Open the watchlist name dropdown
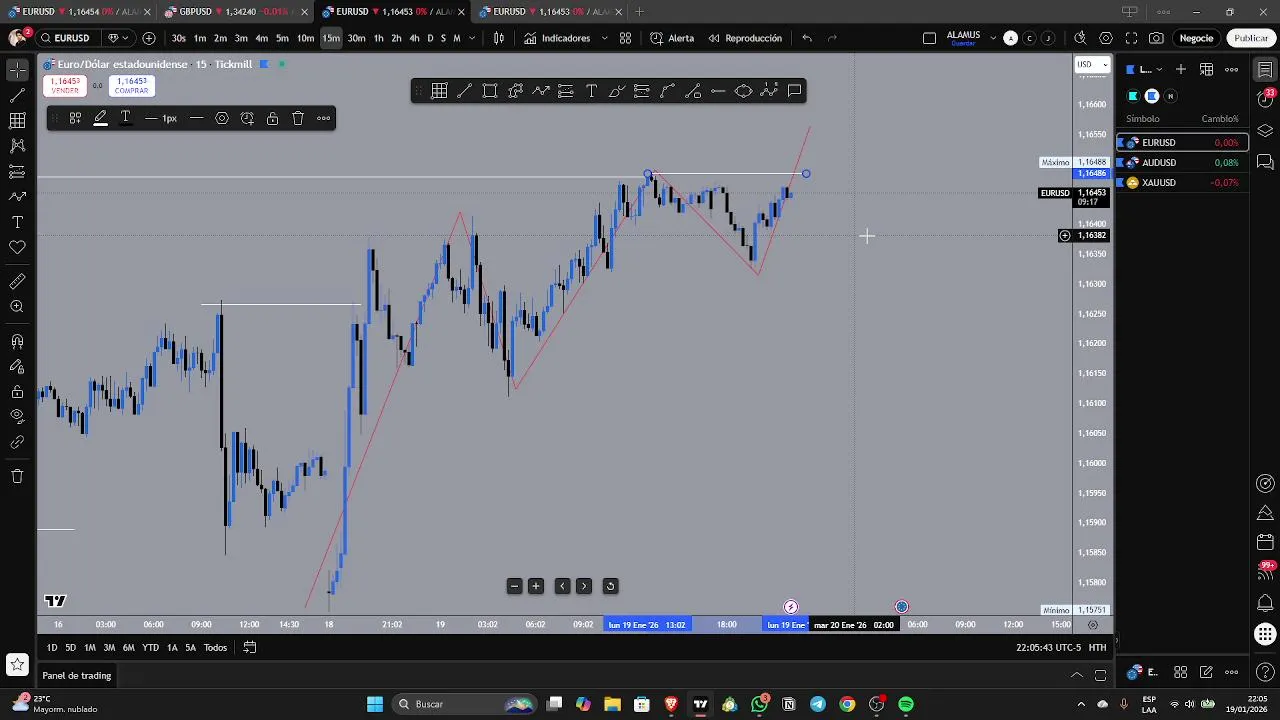The height and width of the screenshot is (720, 1280). pyautogui.click(x=1147, y=69)
